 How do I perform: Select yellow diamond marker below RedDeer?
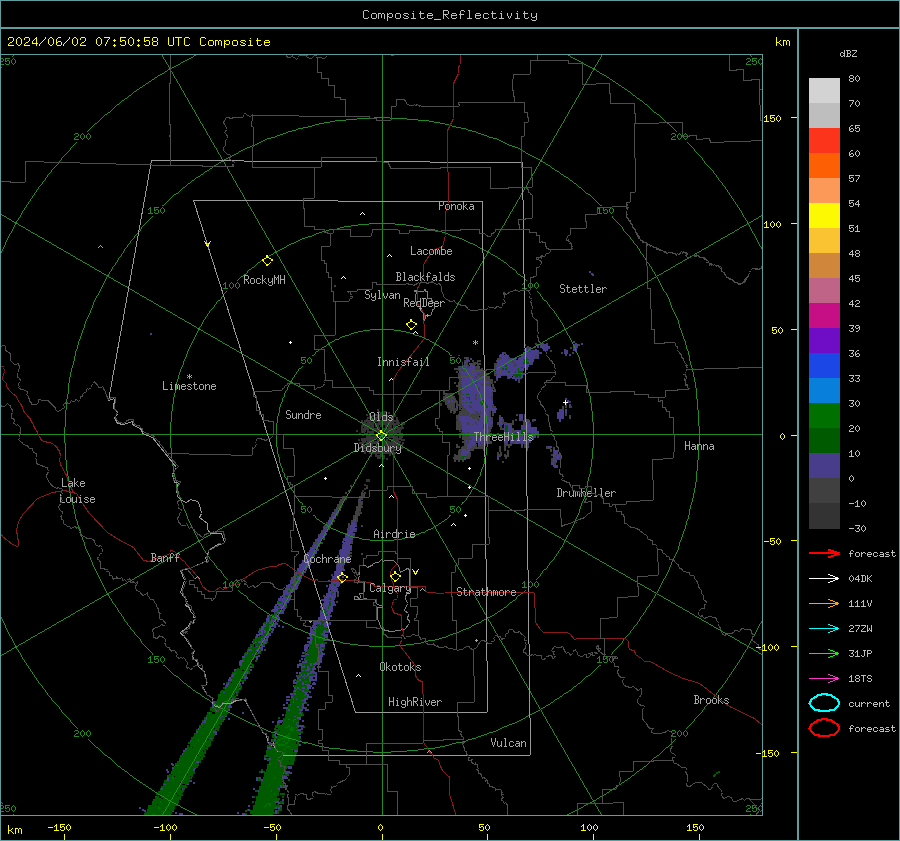[412, 325]
